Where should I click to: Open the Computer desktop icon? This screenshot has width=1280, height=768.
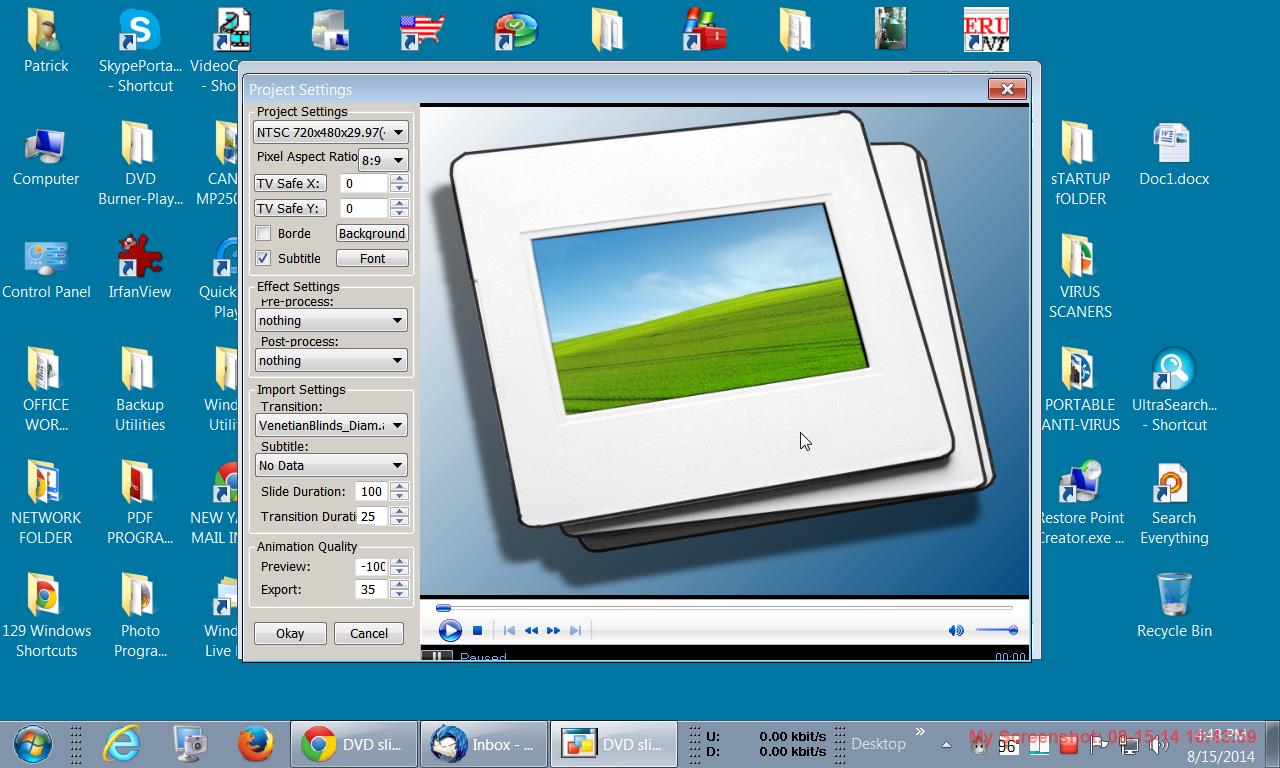[x=46, y=155]
